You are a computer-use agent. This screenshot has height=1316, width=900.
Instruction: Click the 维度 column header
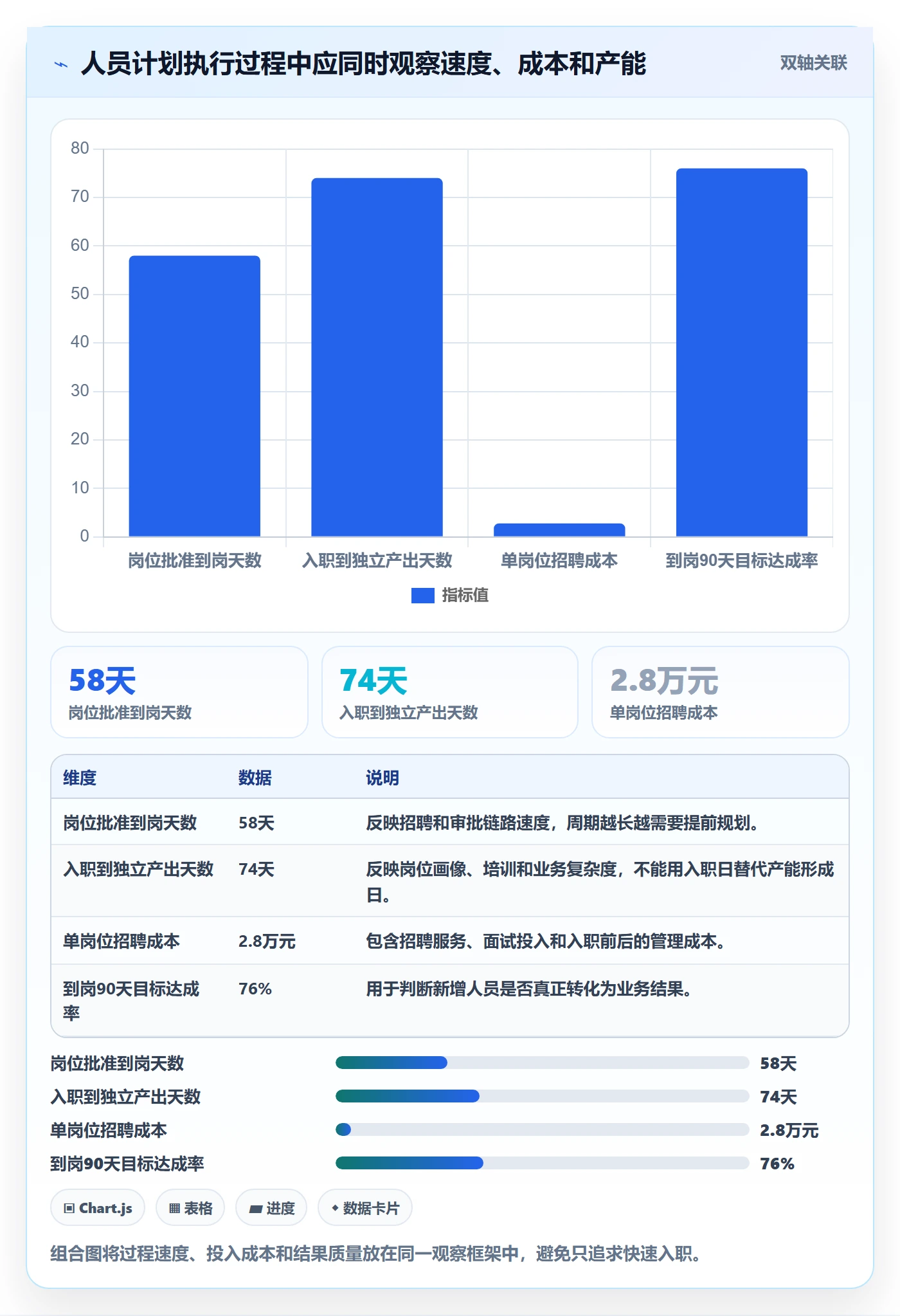tap(80, 778)
